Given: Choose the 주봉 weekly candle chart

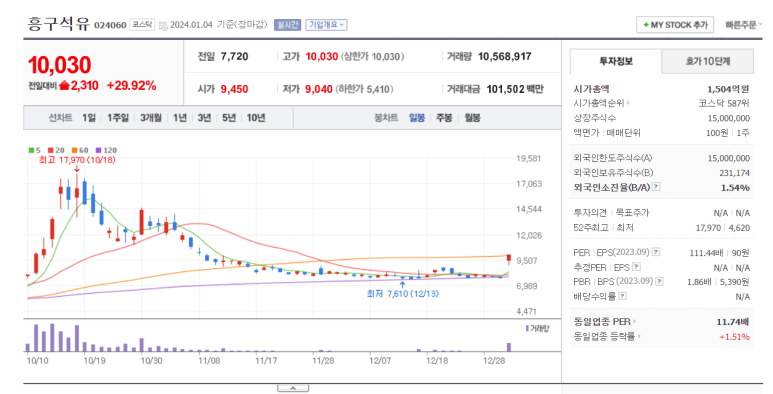Looking at the screenshot, I should 444,118.
